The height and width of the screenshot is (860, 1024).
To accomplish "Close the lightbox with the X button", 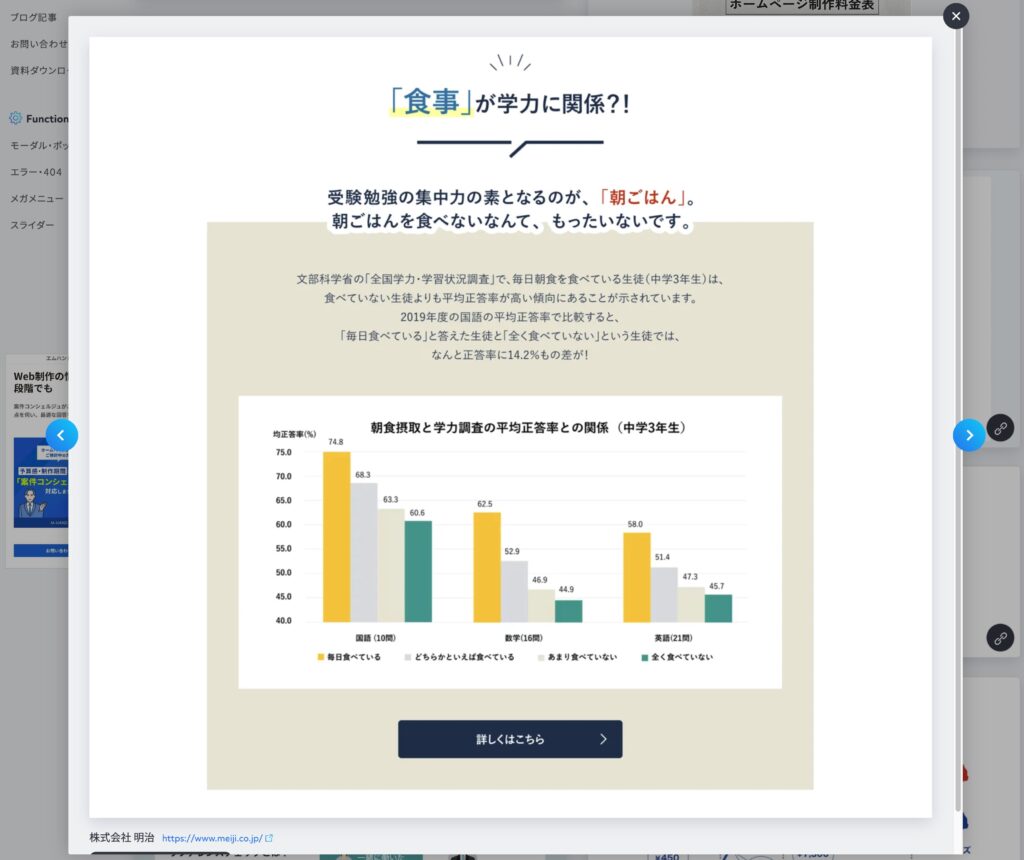I will pos(956,16).
